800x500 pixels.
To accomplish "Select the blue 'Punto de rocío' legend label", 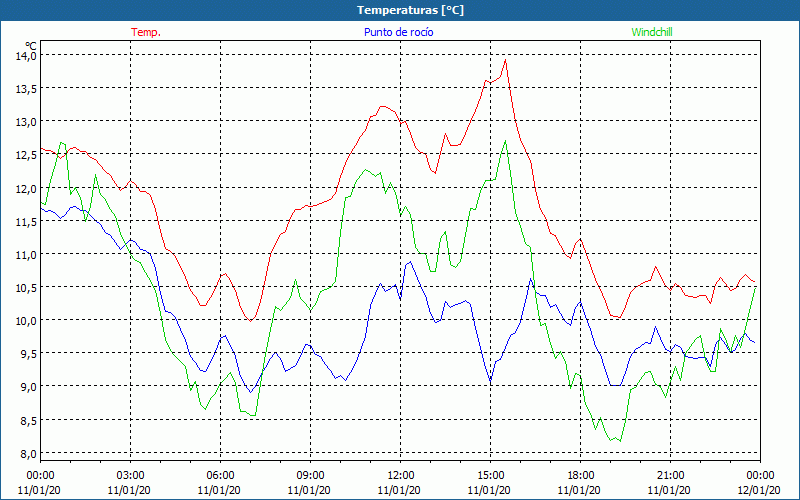I will click(x=398, y=32).
